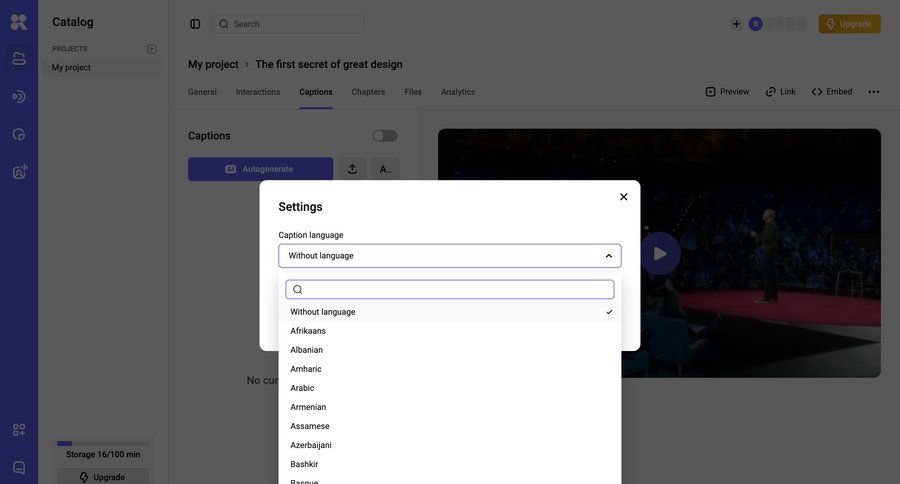Open the apps grid icon in sidebar
Viewport: 900px width, 484px height.
click(19, 429)
